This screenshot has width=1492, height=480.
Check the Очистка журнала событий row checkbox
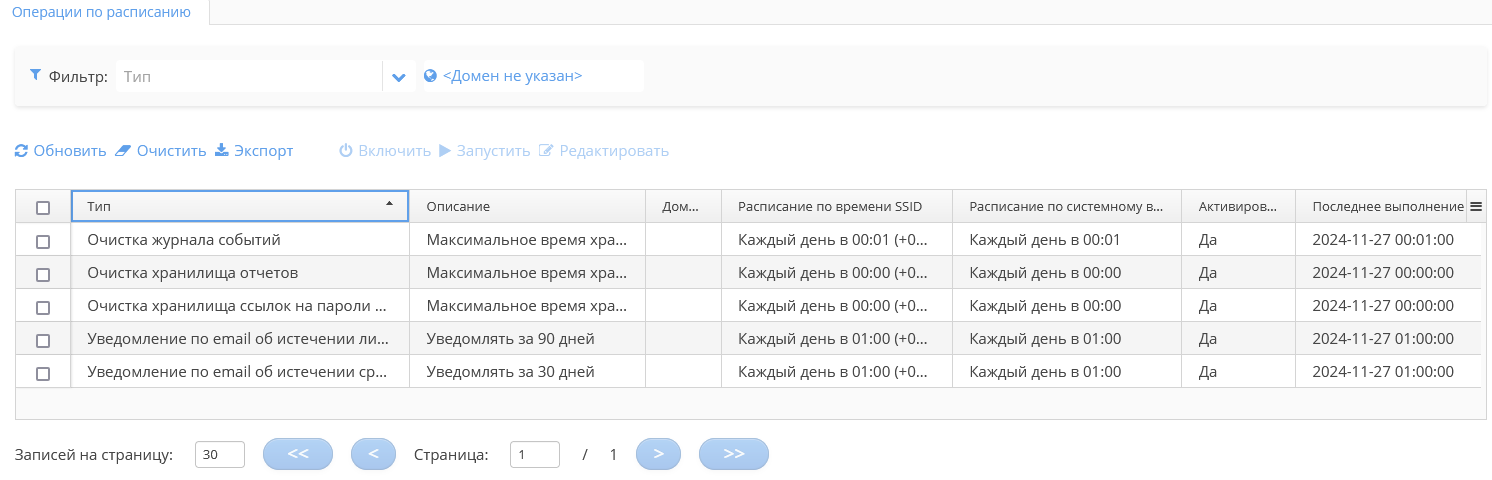click(x=43, y=241)
